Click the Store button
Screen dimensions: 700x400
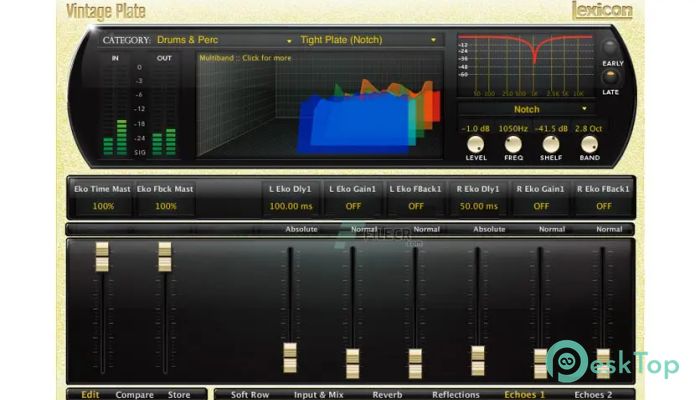(x=179, y=395)
